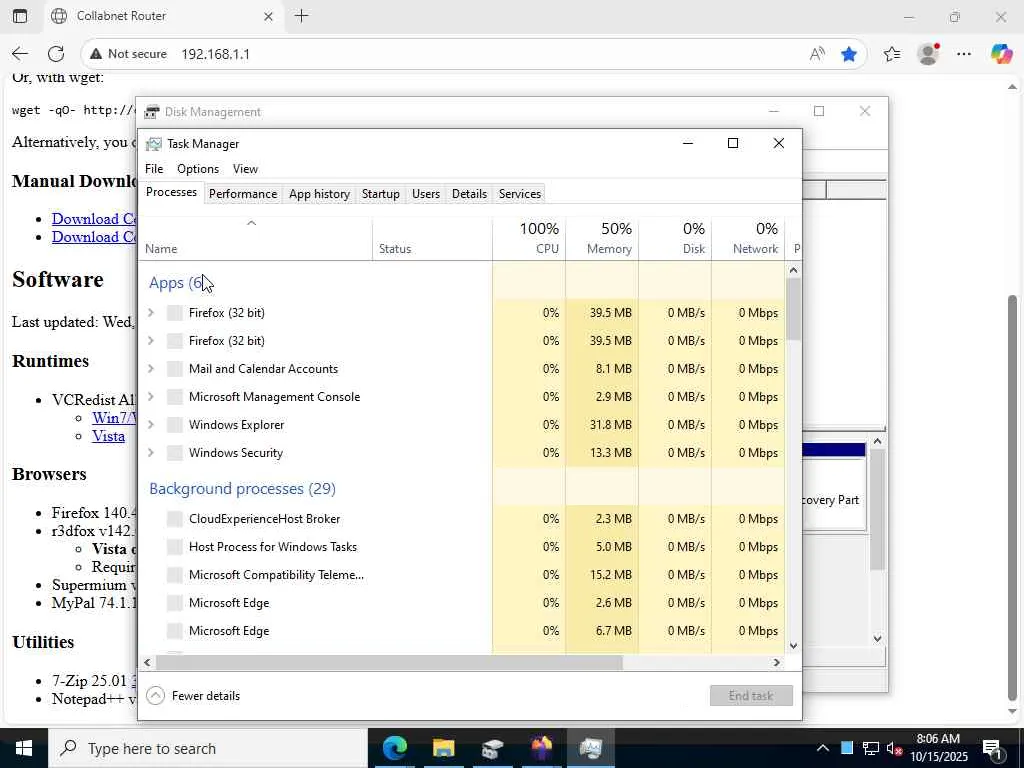Open Task Manager View menu
The image size is (1024, 768).
click(x=246, y=169)
